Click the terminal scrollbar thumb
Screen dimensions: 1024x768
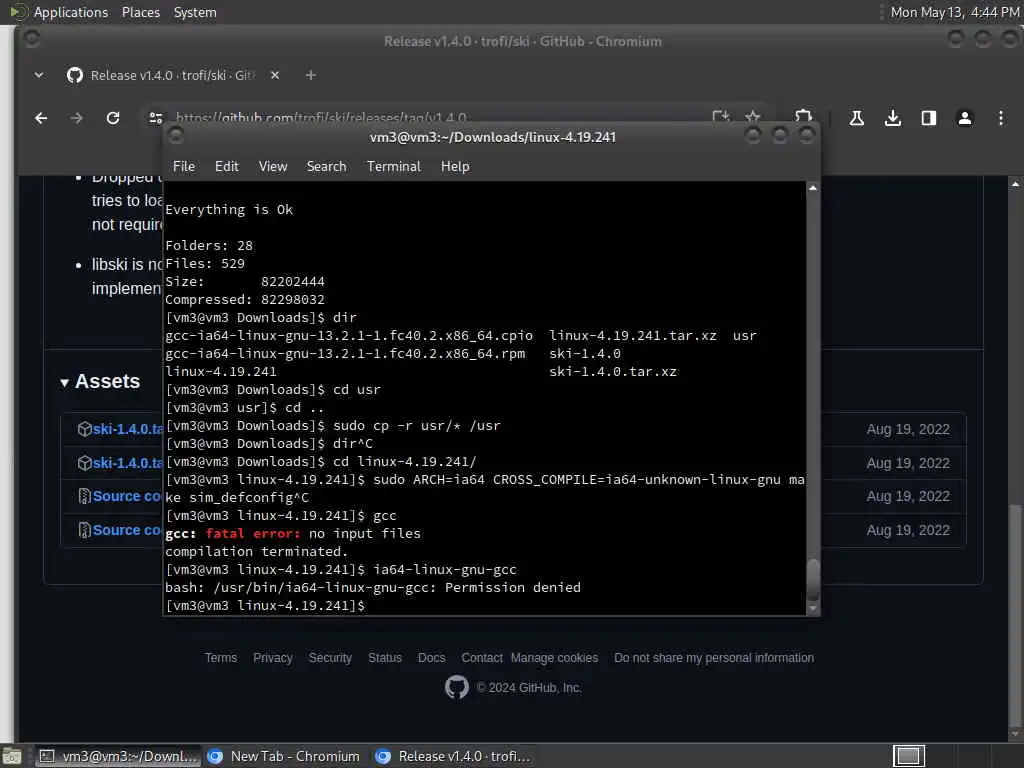pyautogui.click(x=812, y=580)
